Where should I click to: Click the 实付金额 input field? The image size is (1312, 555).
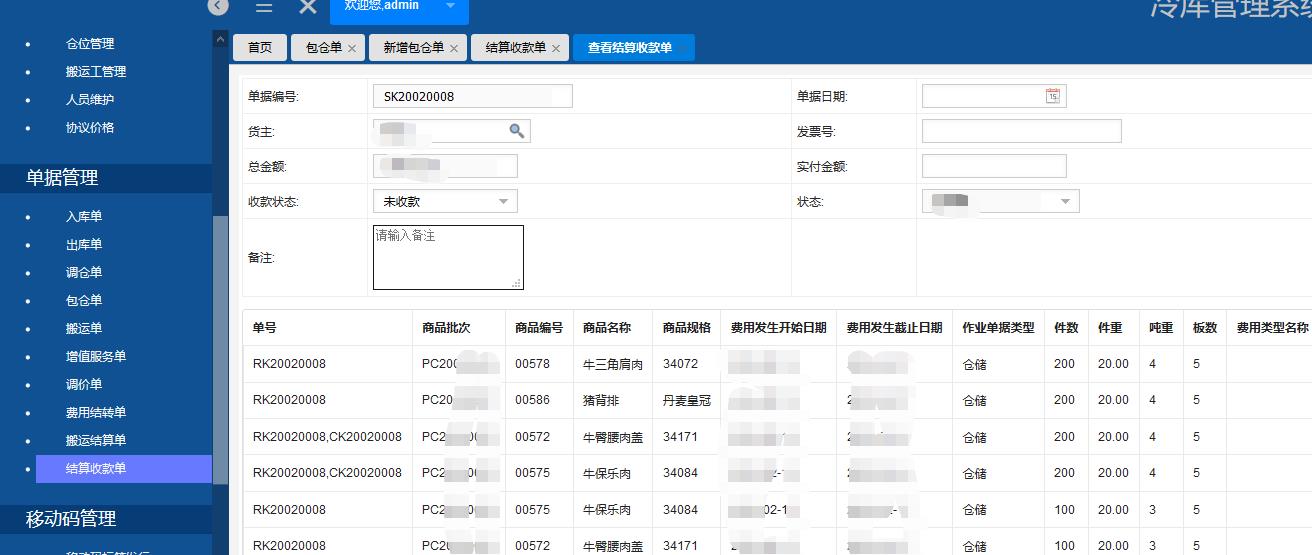click(994, 166)
